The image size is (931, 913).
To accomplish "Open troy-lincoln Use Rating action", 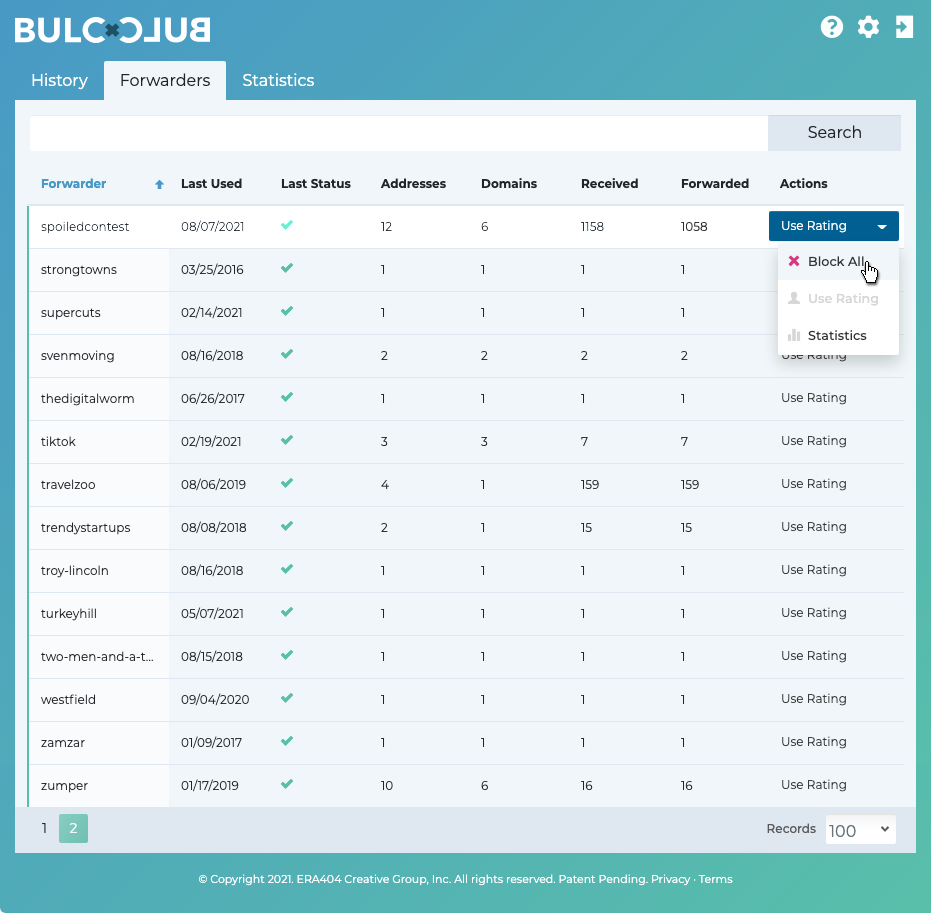I will (x=813, y=570).
